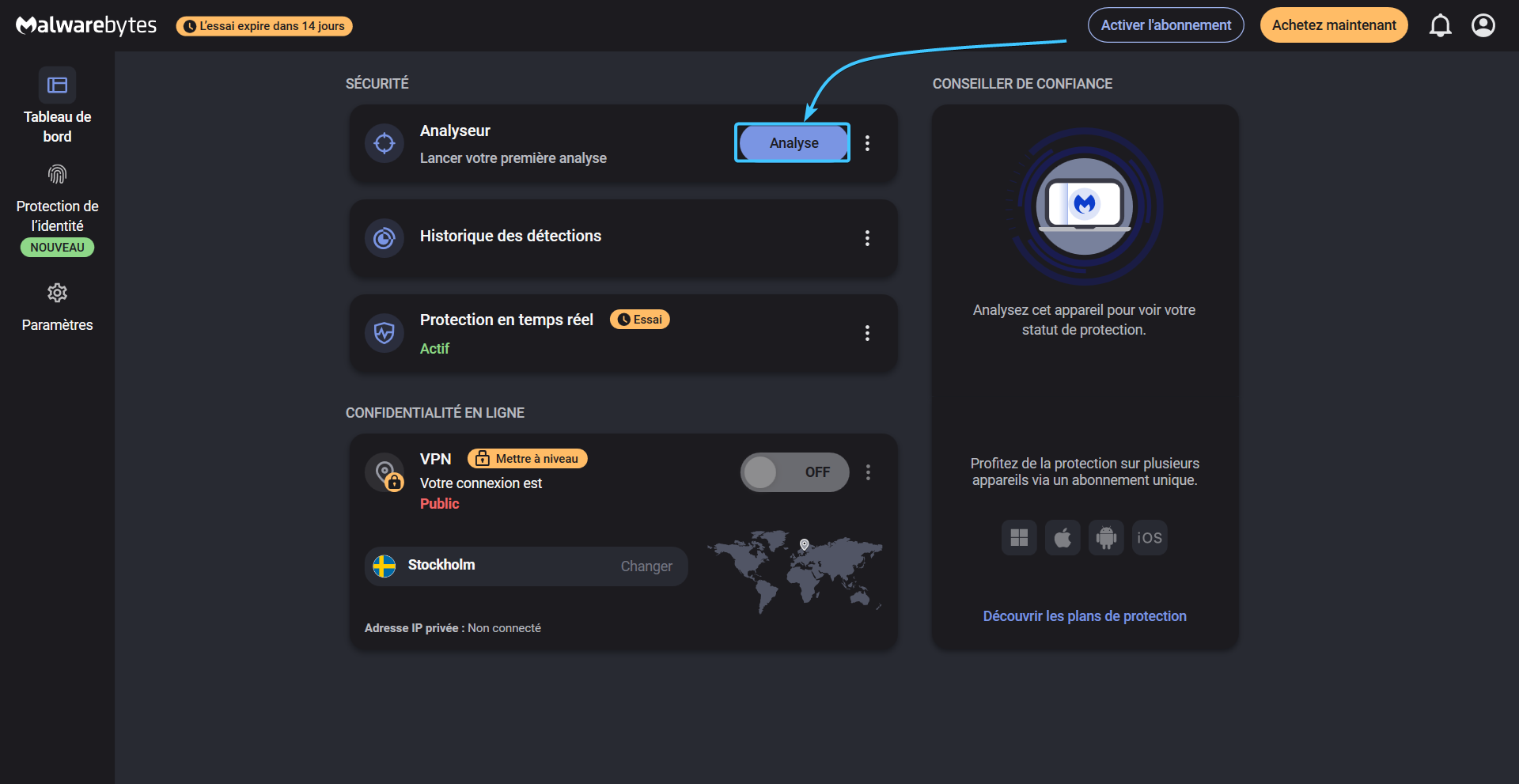1519x784 pixels.
Task: Click Changer to switch VPN server
Action: [646, 566]
